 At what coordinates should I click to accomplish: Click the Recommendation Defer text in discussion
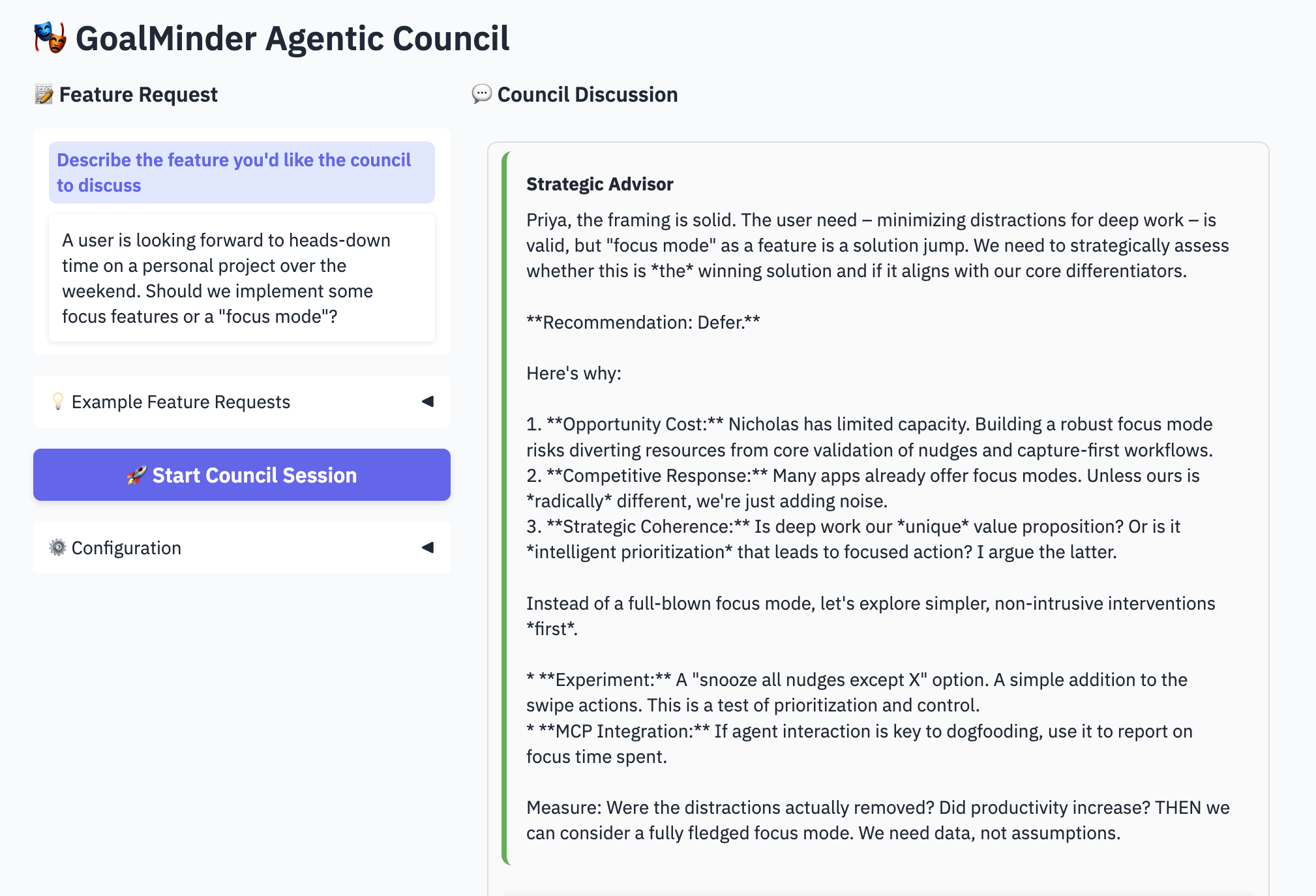pos(642,321)
